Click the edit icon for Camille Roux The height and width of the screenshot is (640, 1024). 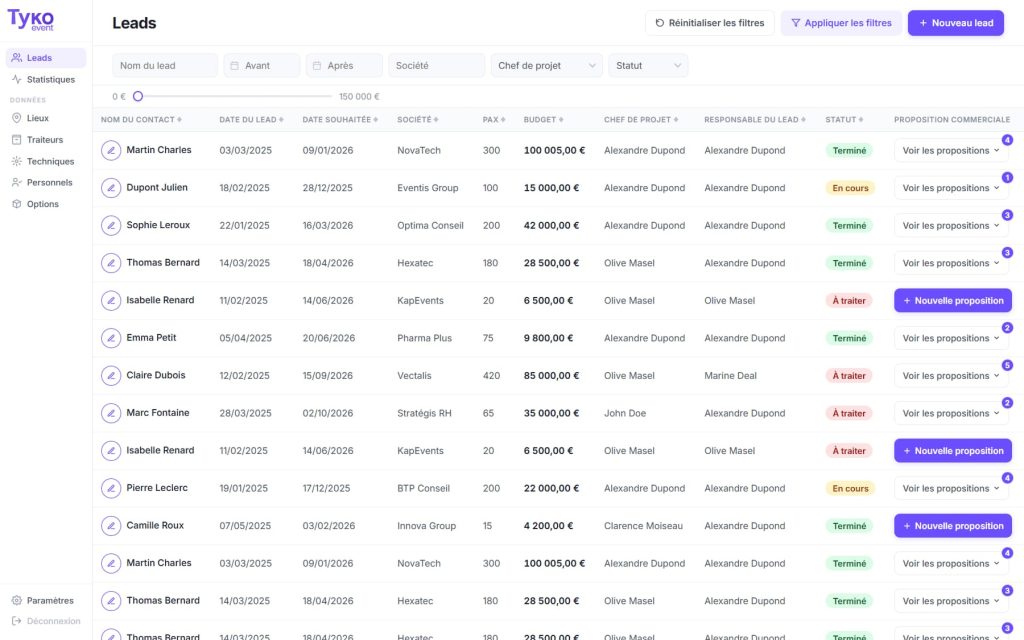coord(111,526)
